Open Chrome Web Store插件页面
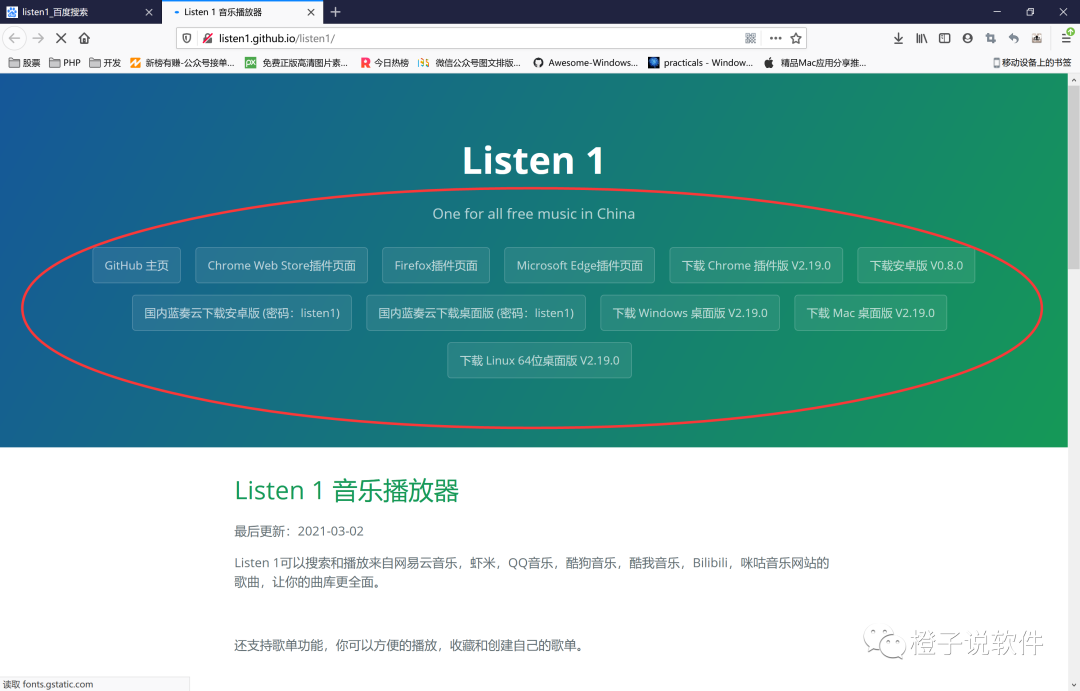The width and height of the screenshot is (1080, 691). pyautogui.click(x=282, y=265)
